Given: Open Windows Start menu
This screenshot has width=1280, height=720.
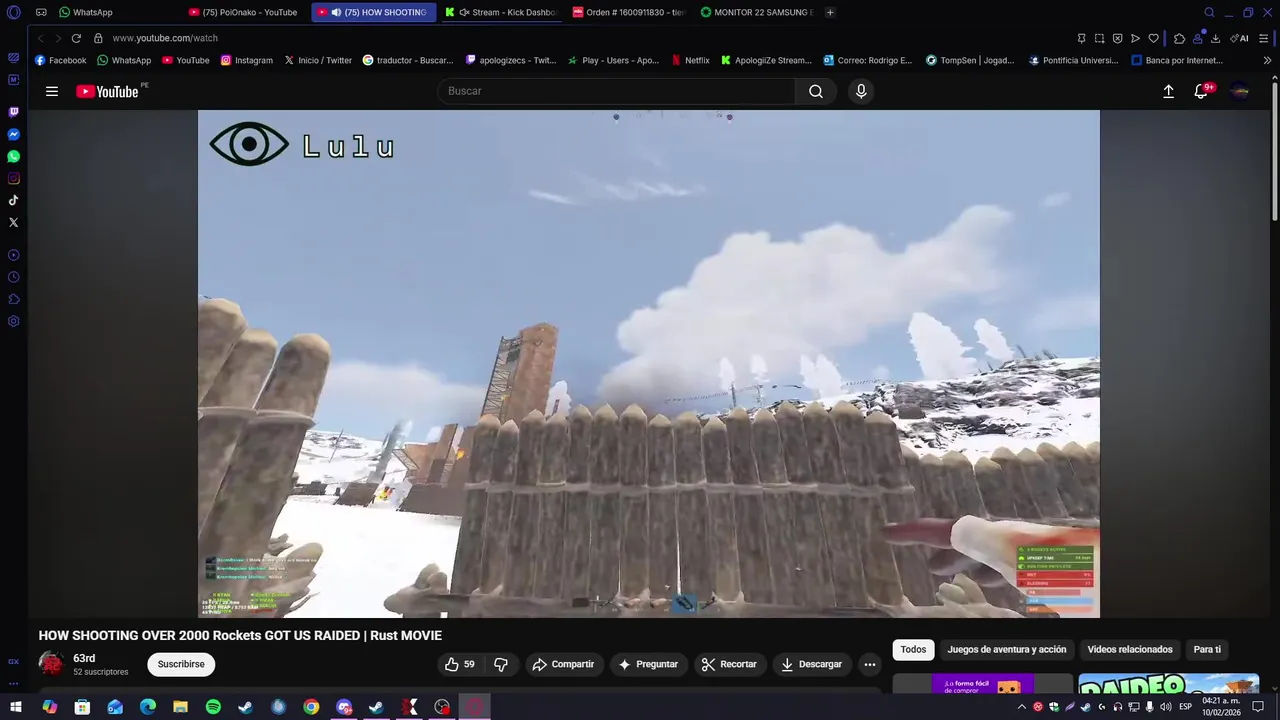Looking at the screenshot, I should click(x=16, y=707).
